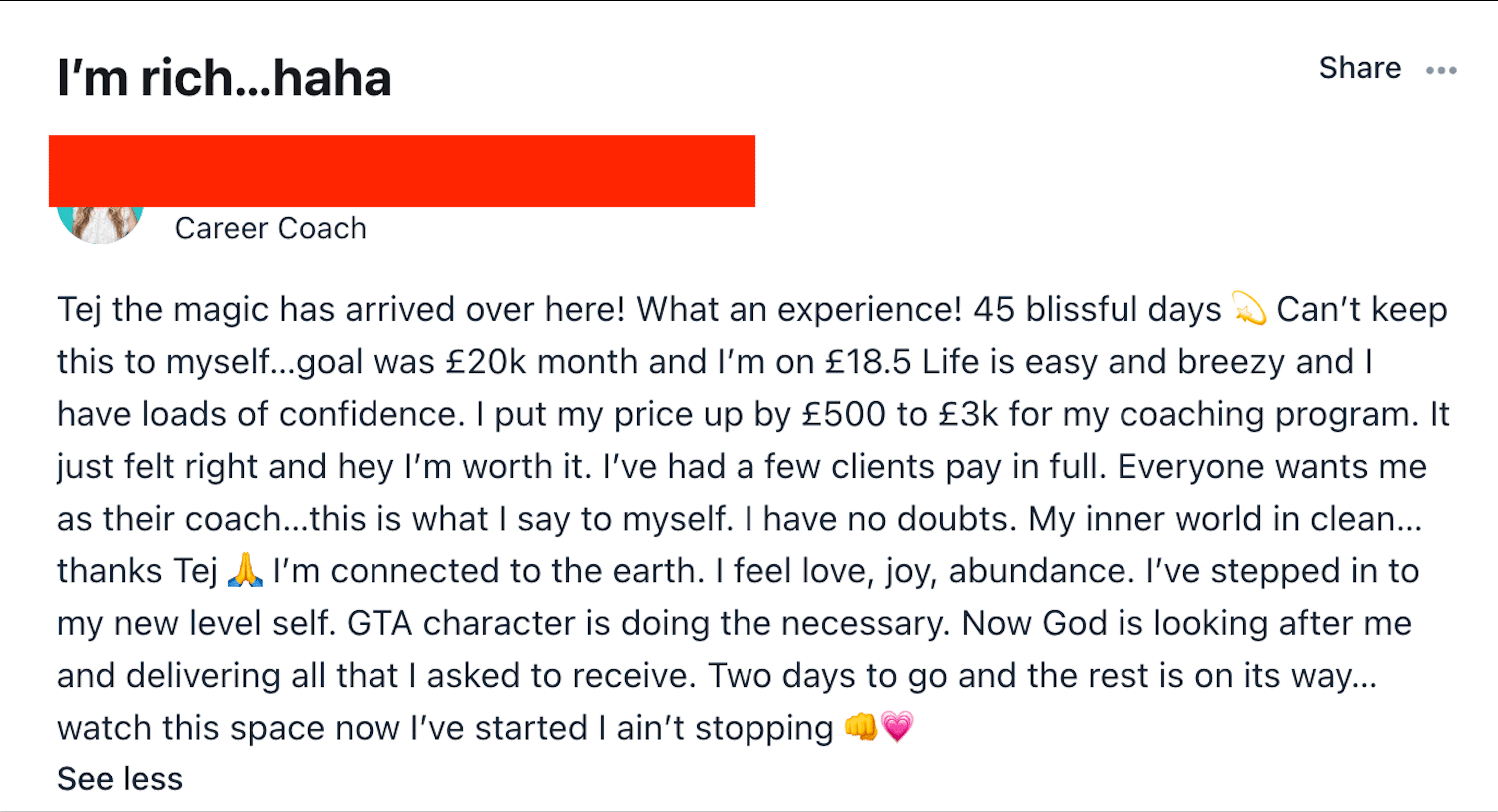The image size is (1498, 812).
Task: Click the phrase 45 blissful days
Action: (1098, 309)
